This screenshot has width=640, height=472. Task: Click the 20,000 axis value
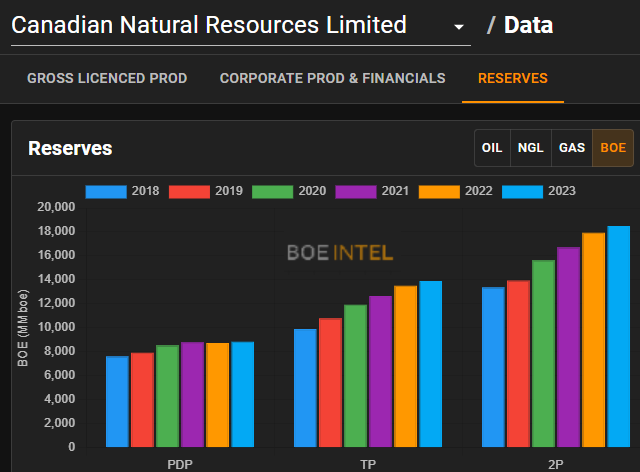point(56,207)
